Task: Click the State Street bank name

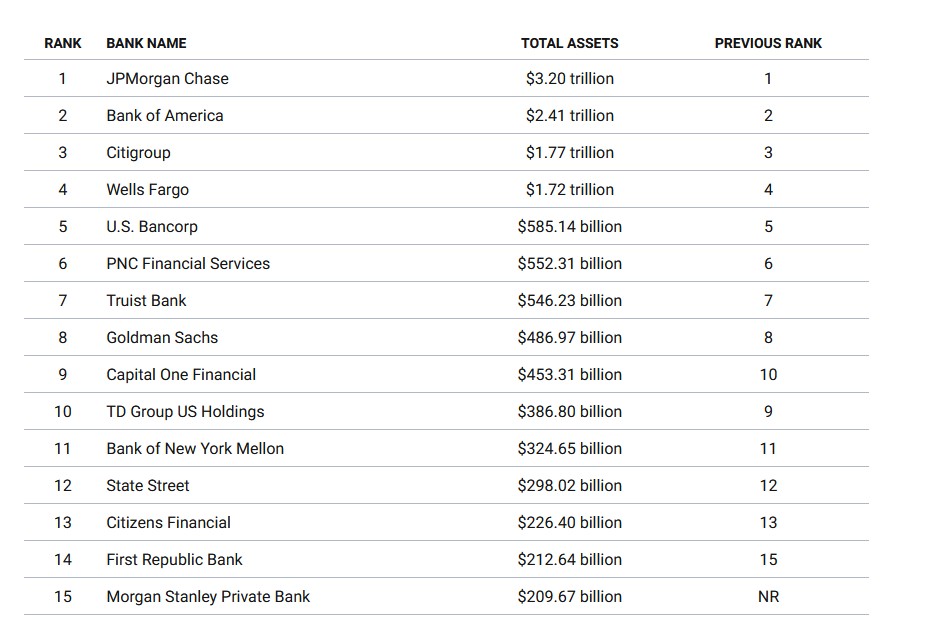Action: (148, 486)
